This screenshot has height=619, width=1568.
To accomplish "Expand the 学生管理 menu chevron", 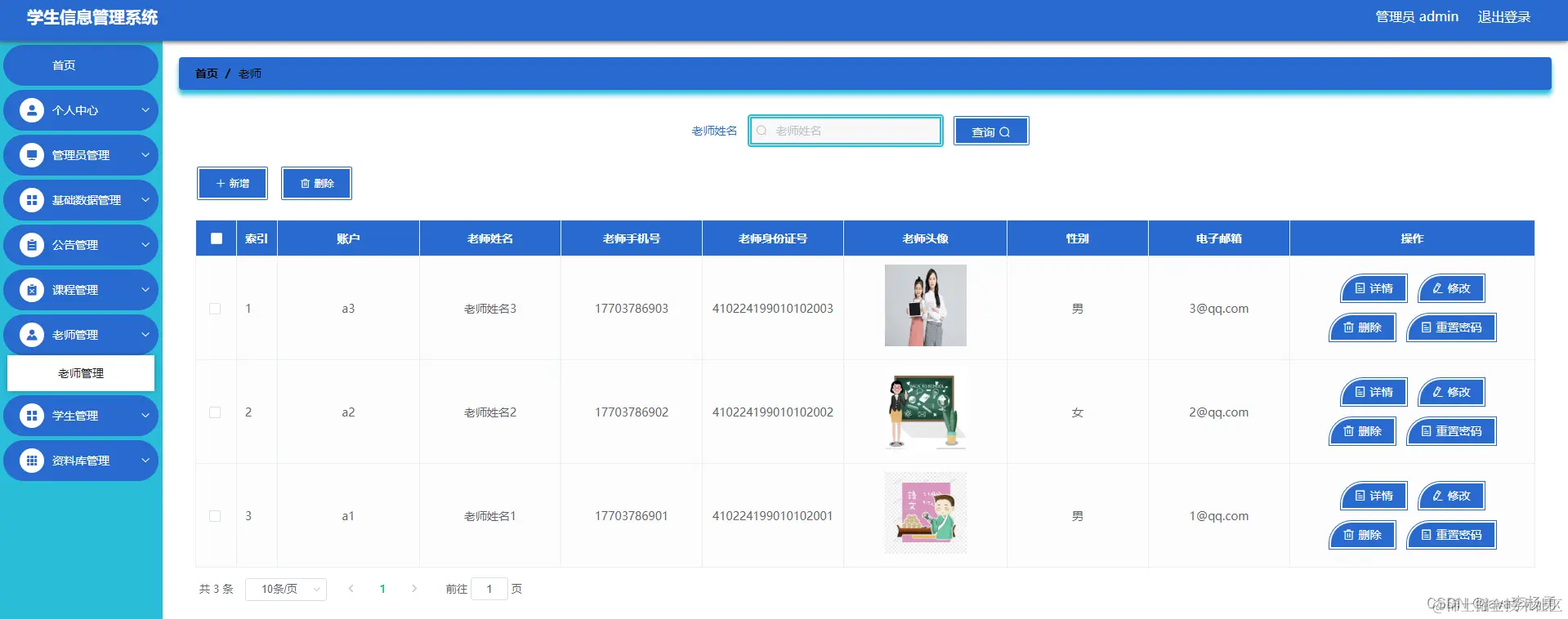I will tap(145, 416).
